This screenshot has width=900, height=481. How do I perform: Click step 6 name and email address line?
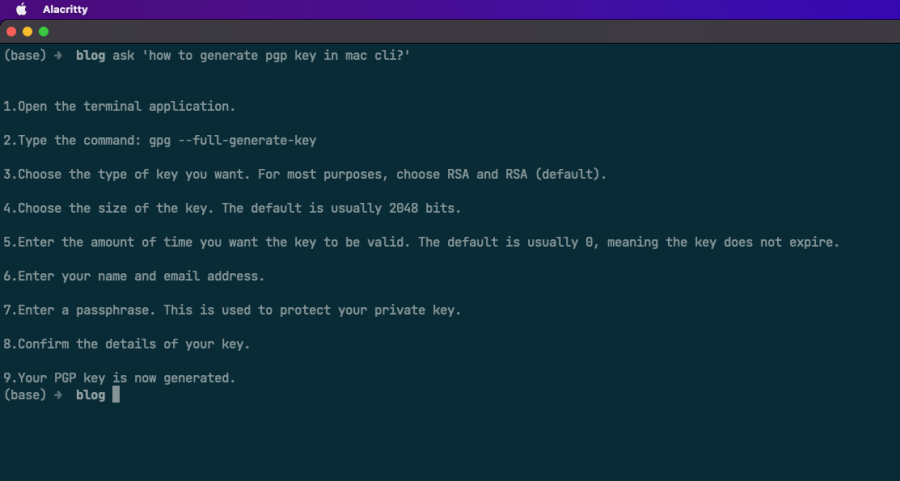click(134, 276)
